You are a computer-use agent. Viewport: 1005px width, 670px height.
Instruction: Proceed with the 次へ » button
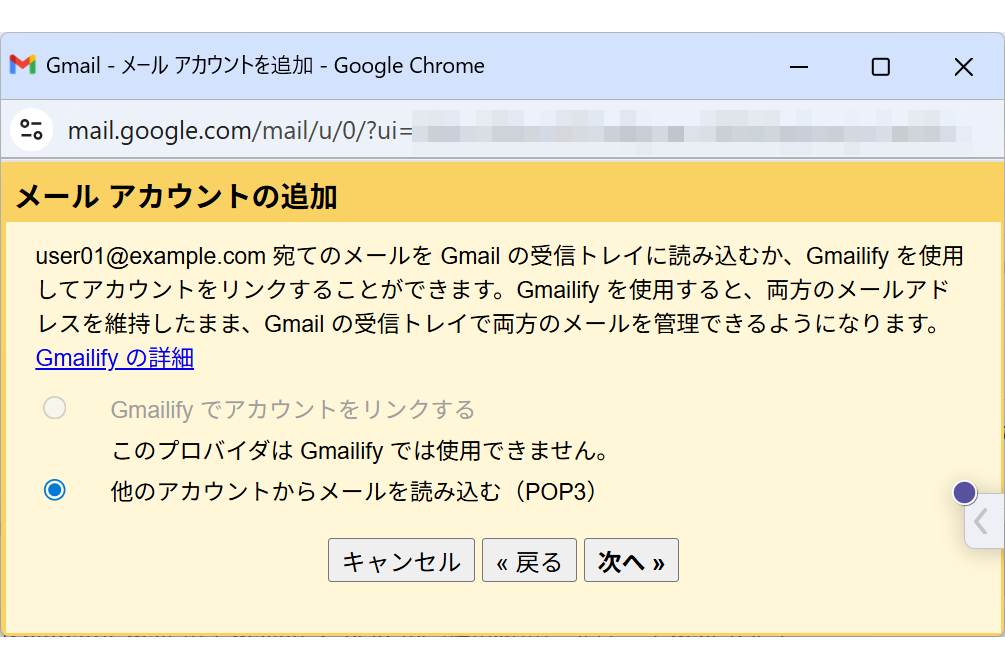coord(631,561)
